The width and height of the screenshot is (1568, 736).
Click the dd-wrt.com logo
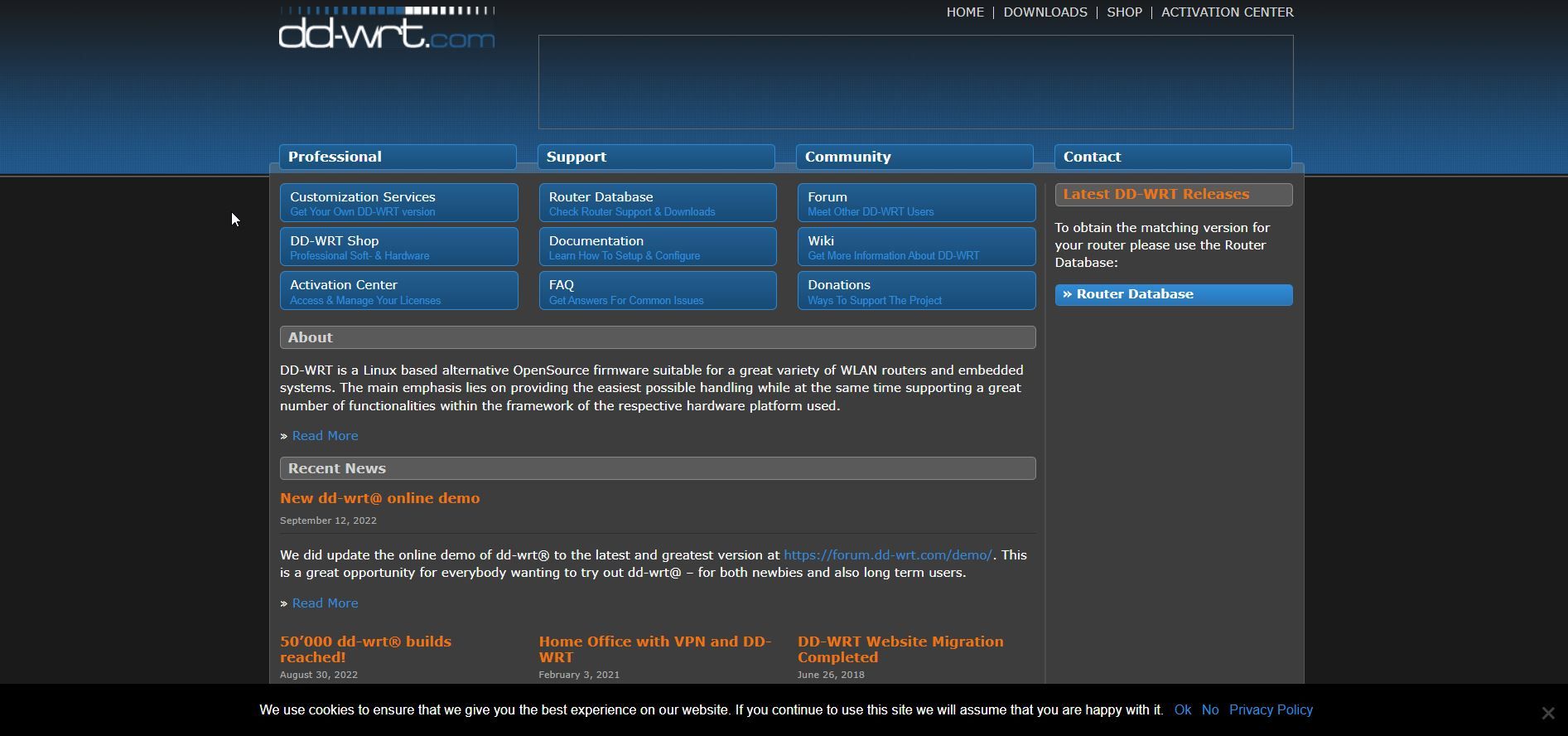pos(387,27)
